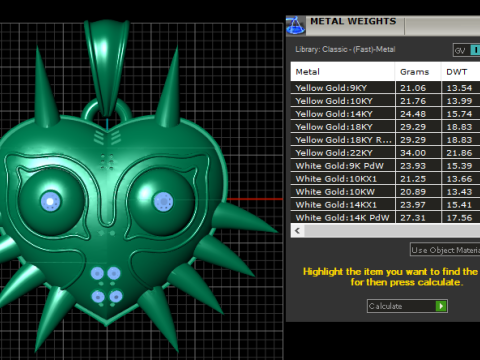Click the 21.25 grams cell

[418, 179]
